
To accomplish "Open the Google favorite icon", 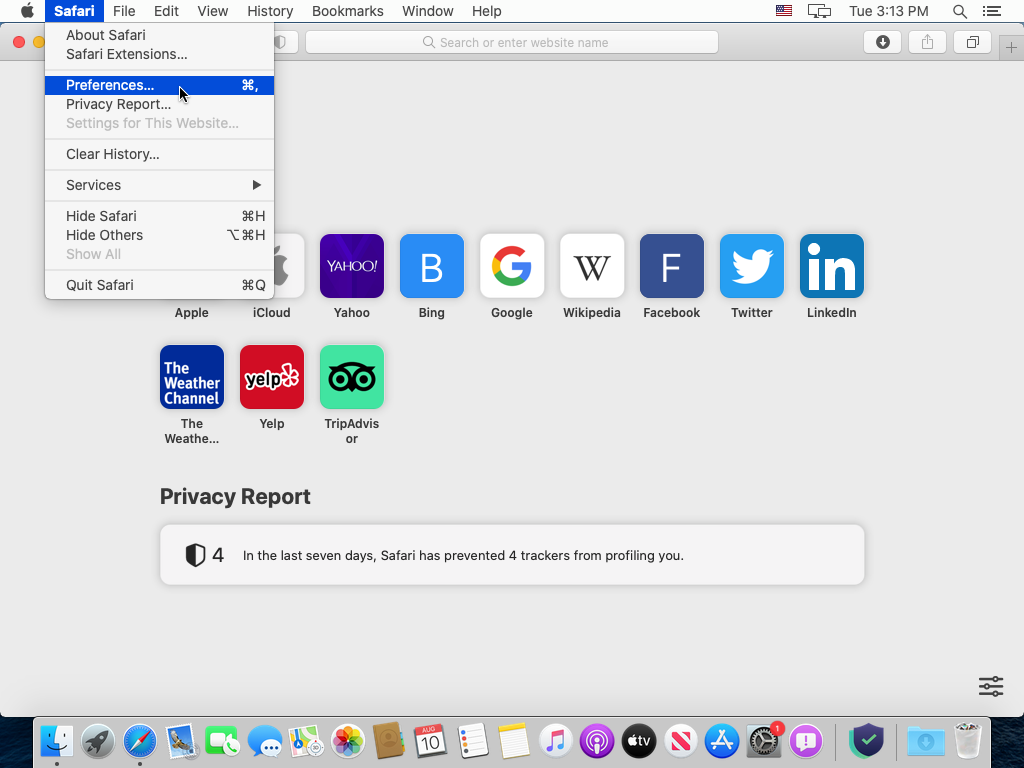I will [511, 266].
